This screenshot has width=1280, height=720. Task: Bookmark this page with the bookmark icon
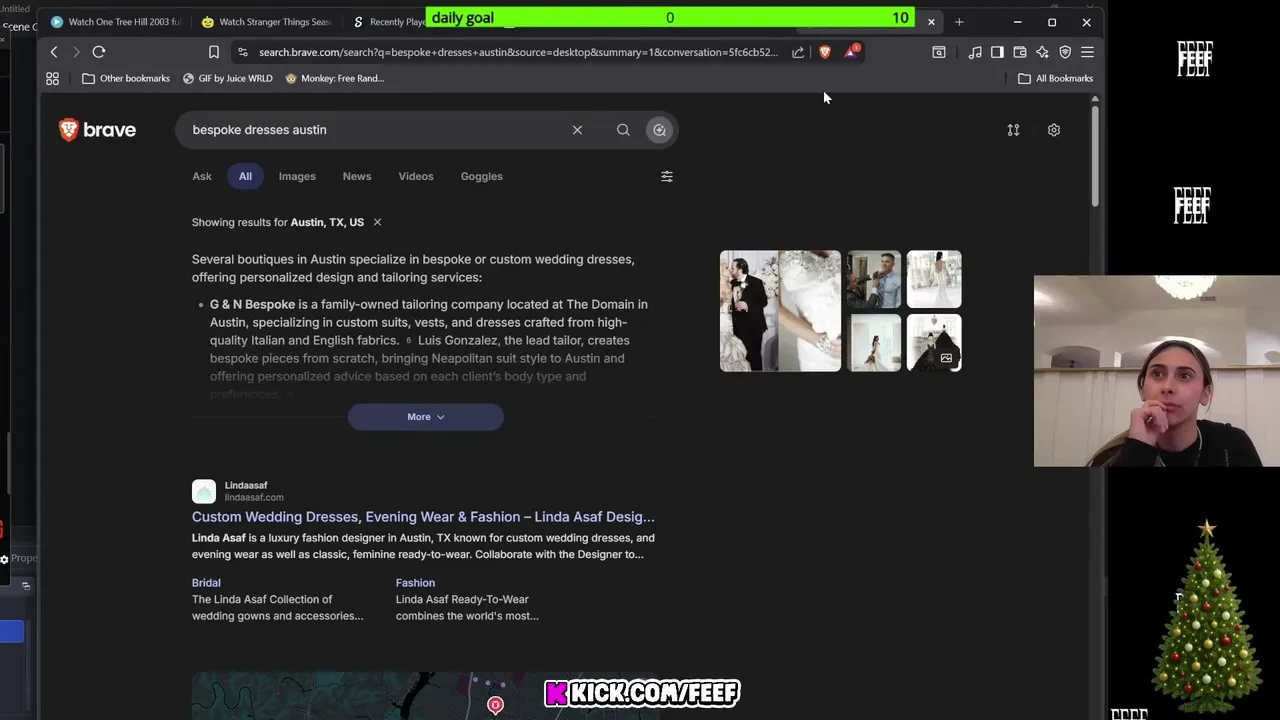tap(214, 52)
